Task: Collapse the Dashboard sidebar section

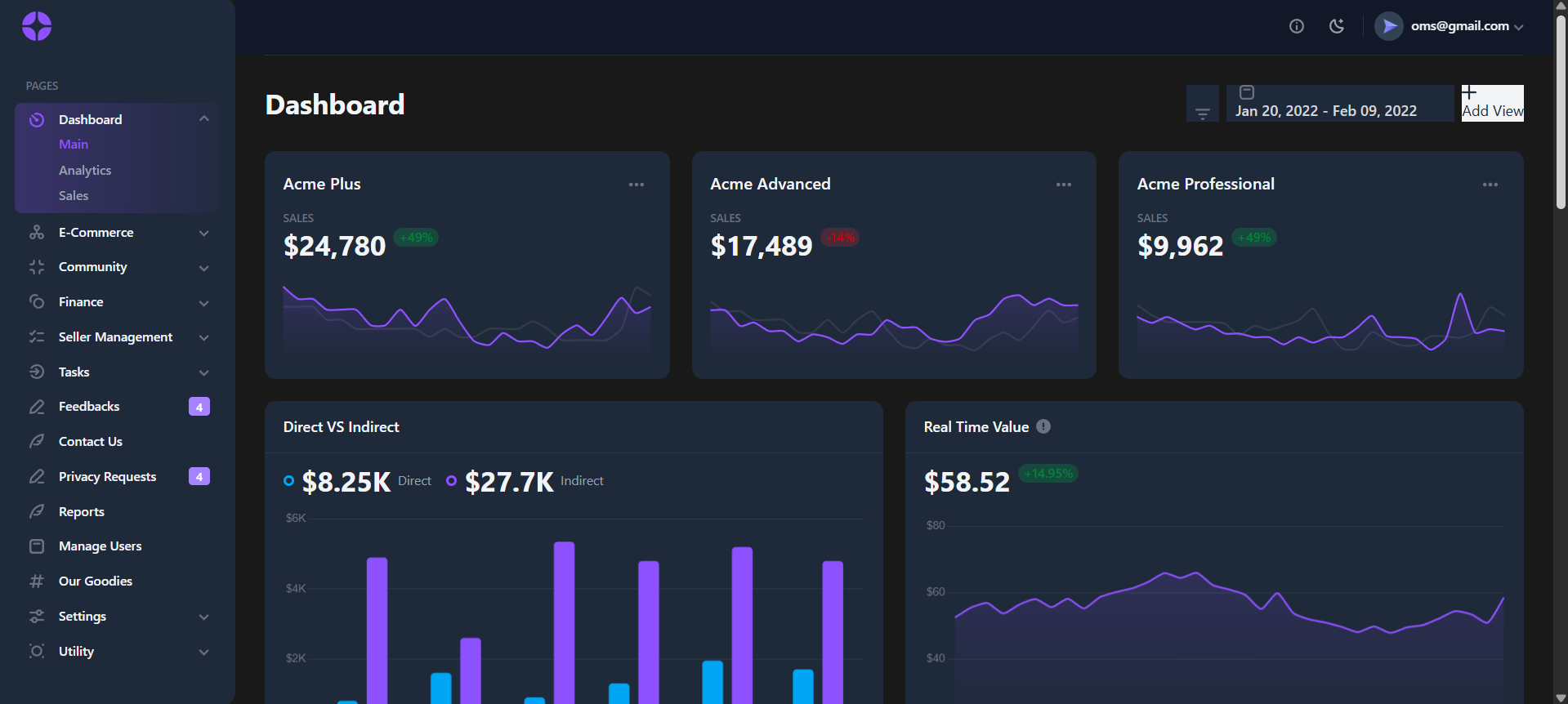Action: click(x=204, y=119)
